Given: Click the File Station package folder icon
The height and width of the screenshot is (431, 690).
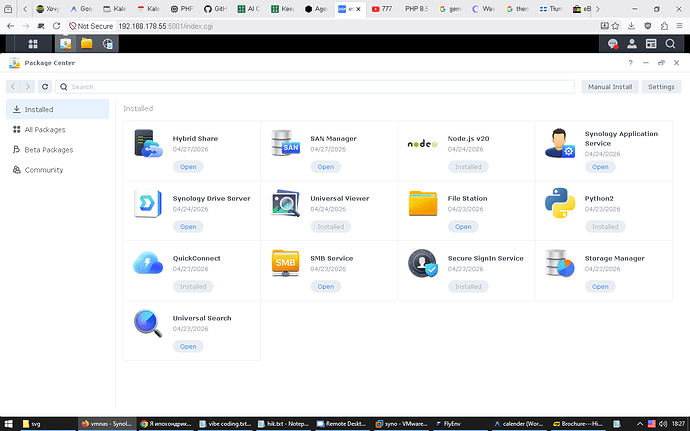Looking at the screenshot, I should [x=423, y=203].
